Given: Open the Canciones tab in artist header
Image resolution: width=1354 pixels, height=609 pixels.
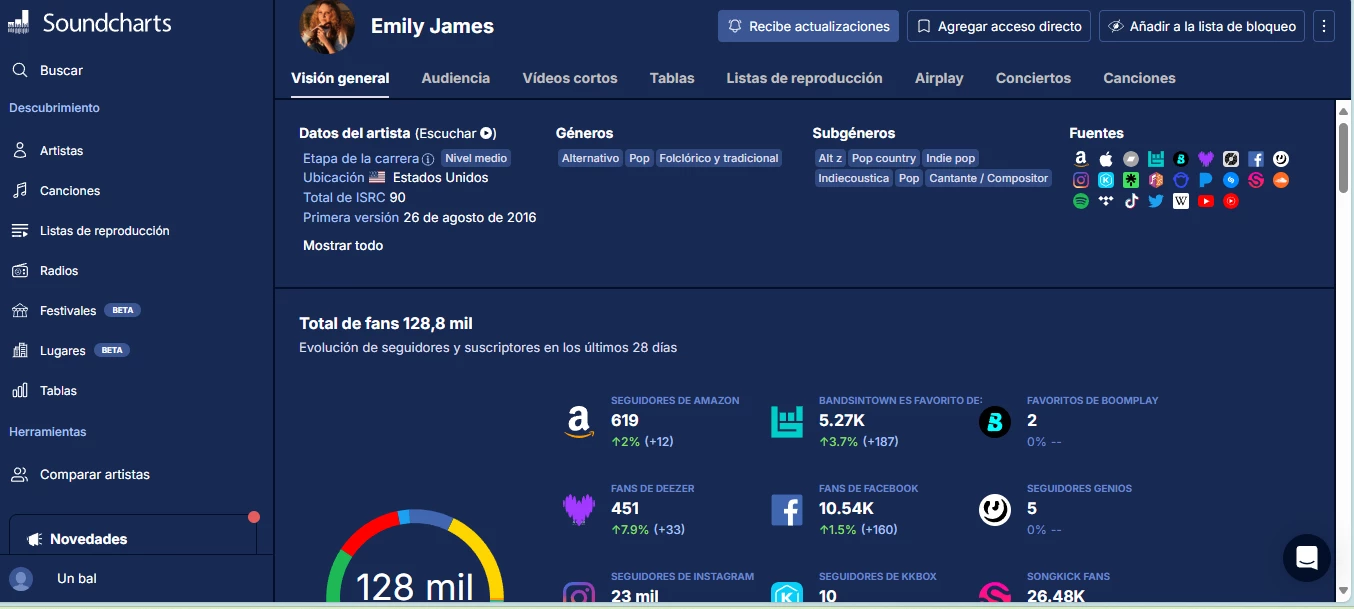Looking at the screenshot, I should (x=1139, y=78).
